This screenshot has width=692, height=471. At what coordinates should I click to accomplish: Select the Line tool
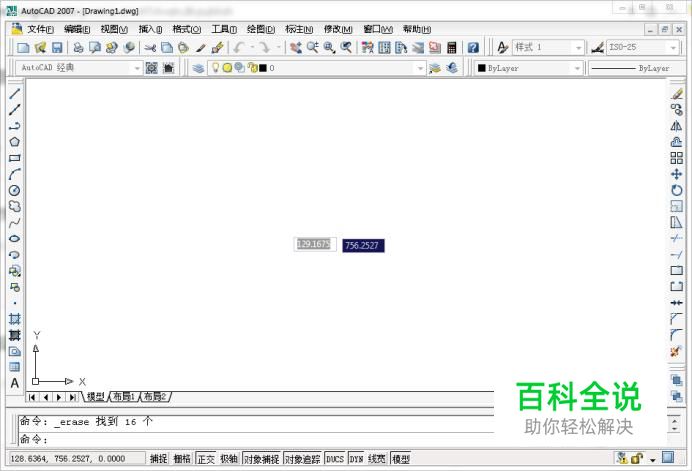[x=15, y=94]
